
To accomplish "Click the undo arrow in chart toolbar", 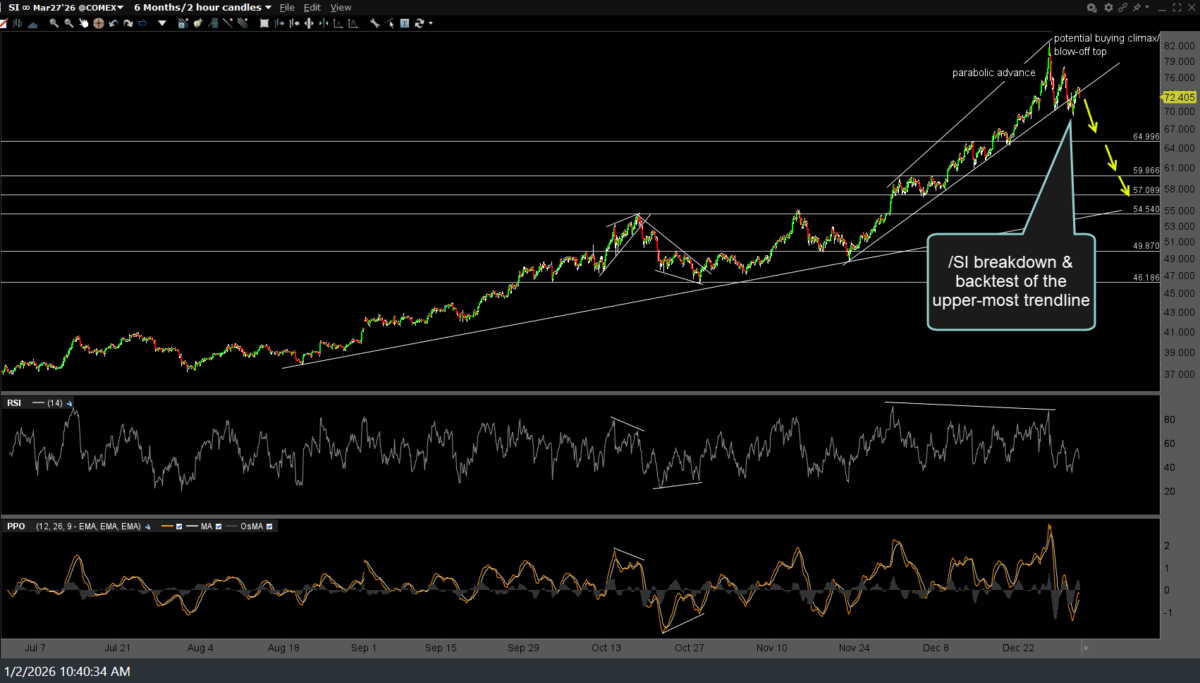I will (113, 23).
